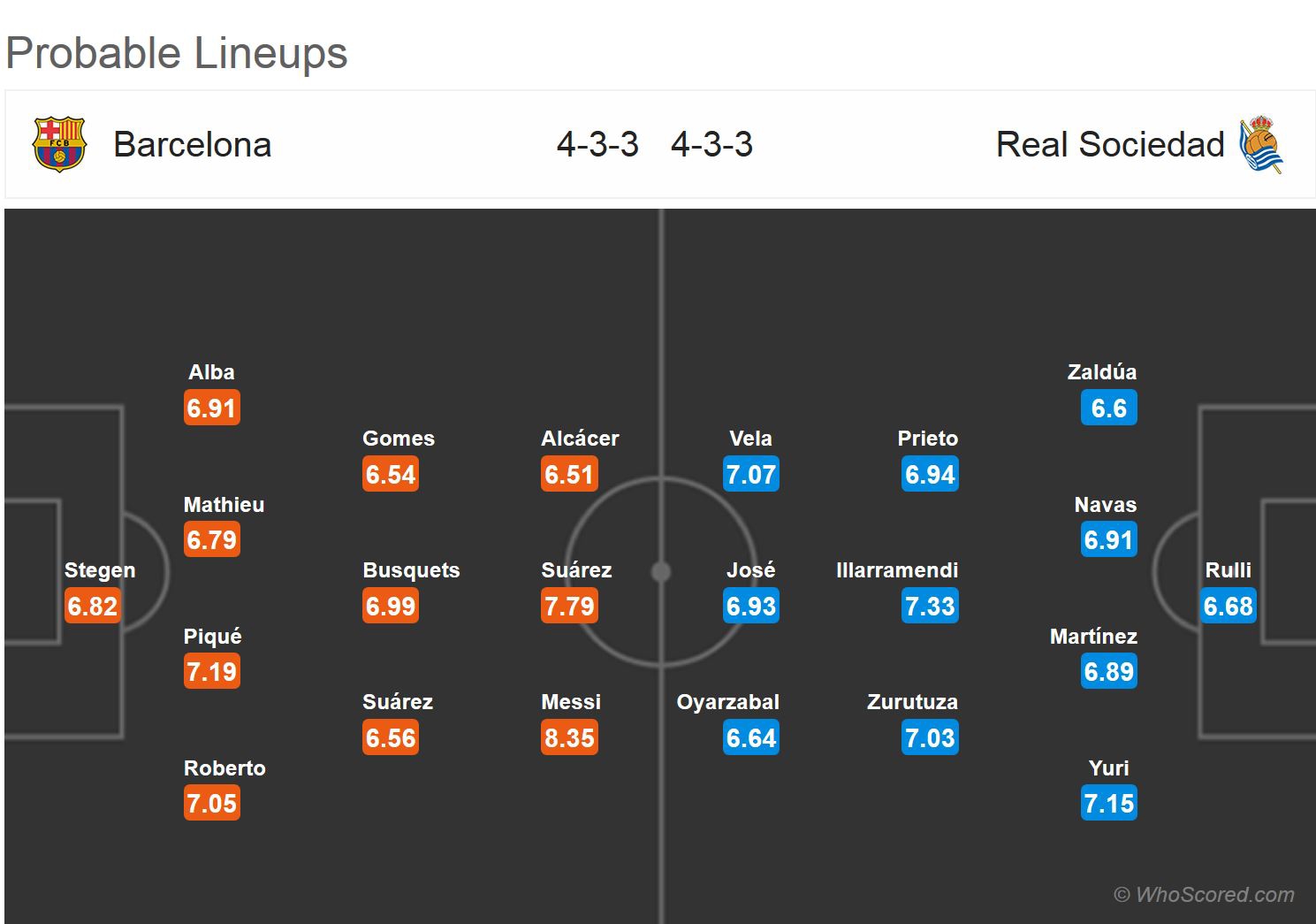Viewport: 1316px width, 924px height.
Task: Click Messi's 8.35 rating badge
Action: coord(570,737)
